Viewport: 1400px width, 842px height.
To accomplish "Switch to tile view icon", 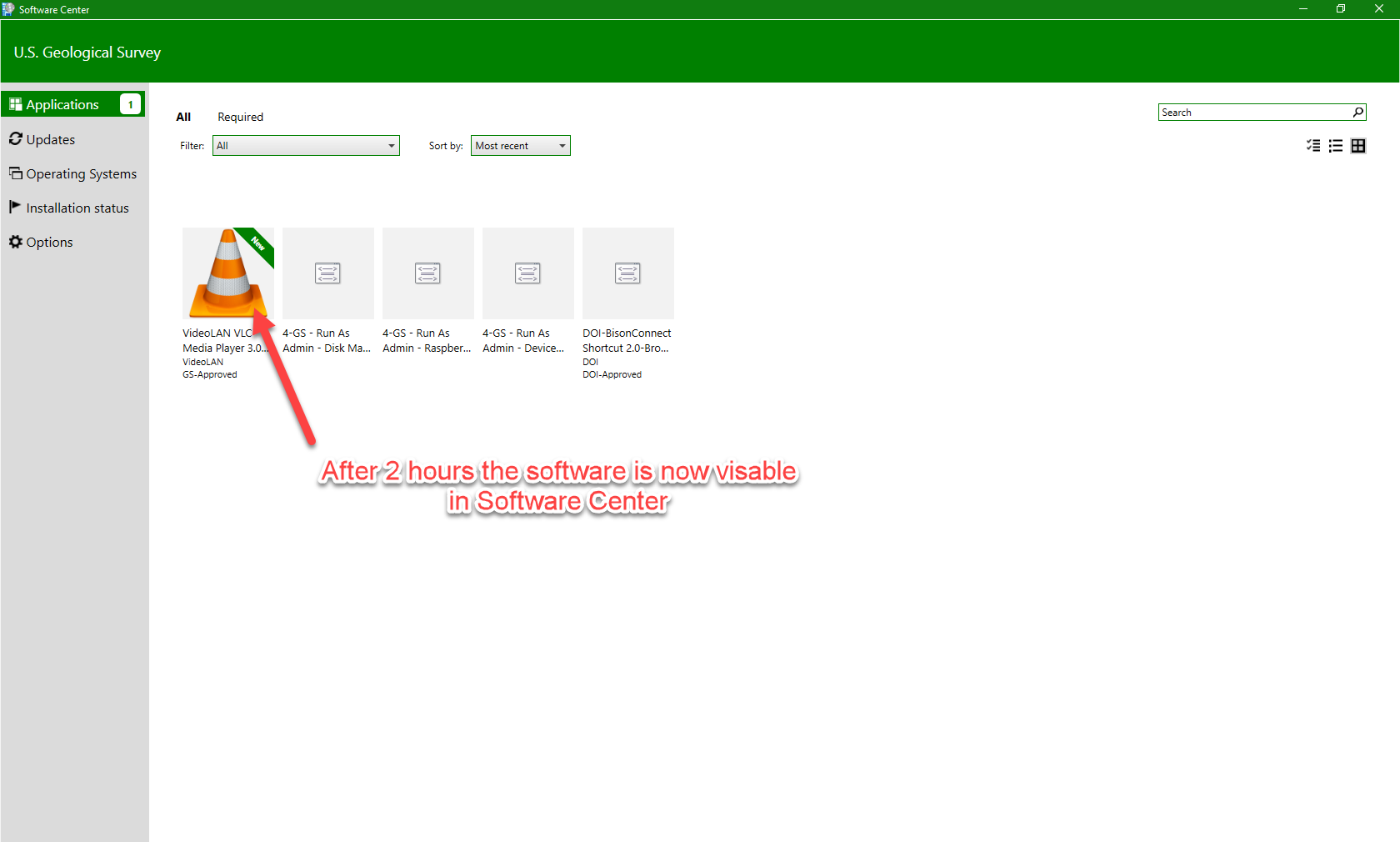I will [1358, 146].
